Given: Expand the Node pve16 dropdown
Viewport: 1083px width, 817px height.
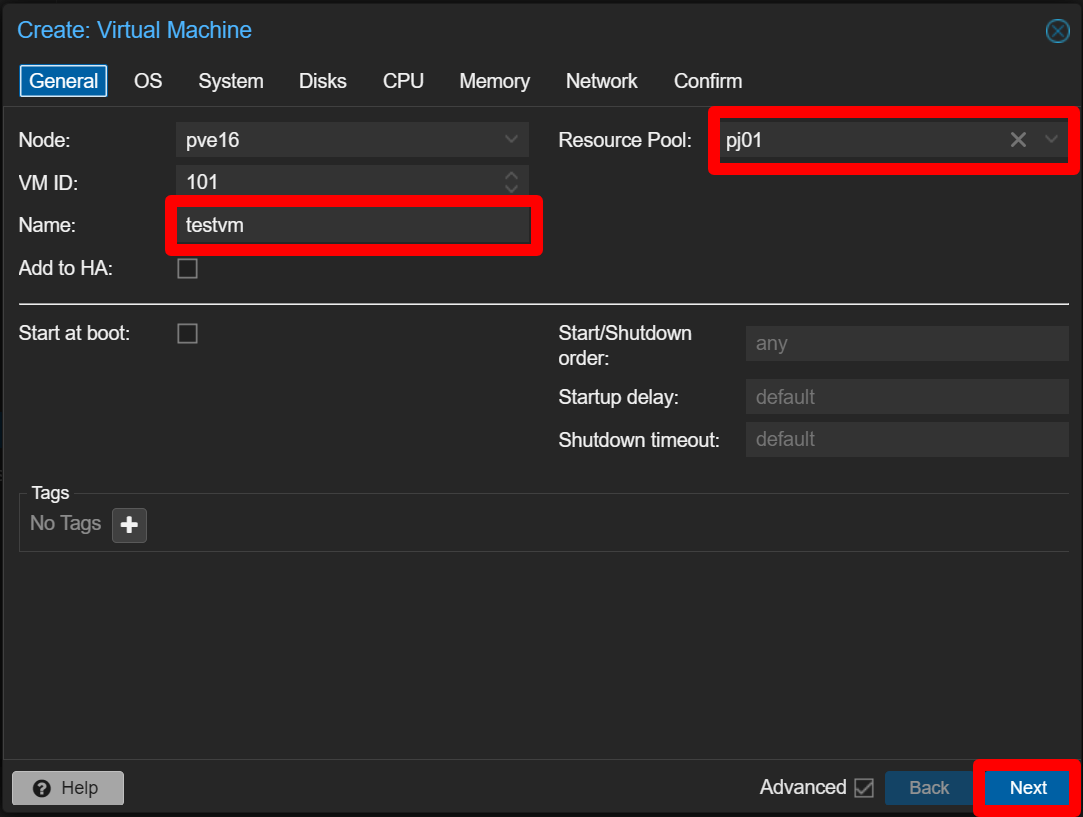Looking at the screenshot, I should point(511,140).
